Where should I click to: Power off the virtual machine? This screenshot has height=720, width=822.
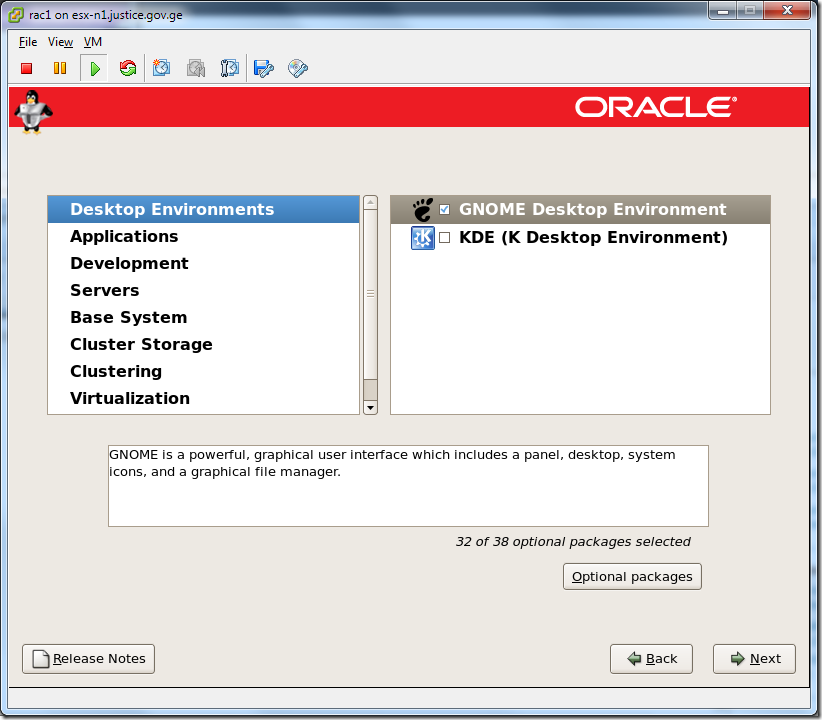[26, 68]
